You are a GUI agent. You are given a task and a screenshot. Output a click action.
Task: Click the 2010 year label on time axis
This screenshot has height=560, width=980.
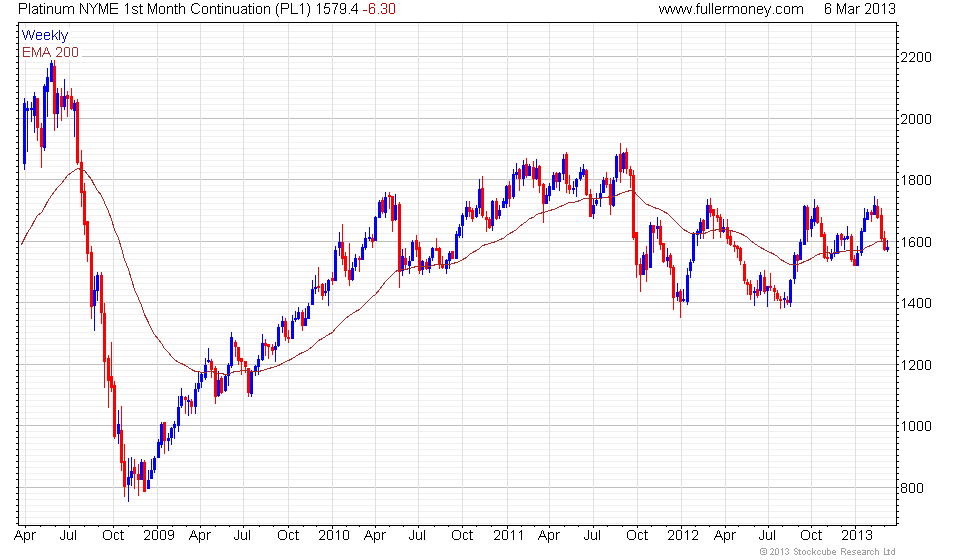coord(334,536)
